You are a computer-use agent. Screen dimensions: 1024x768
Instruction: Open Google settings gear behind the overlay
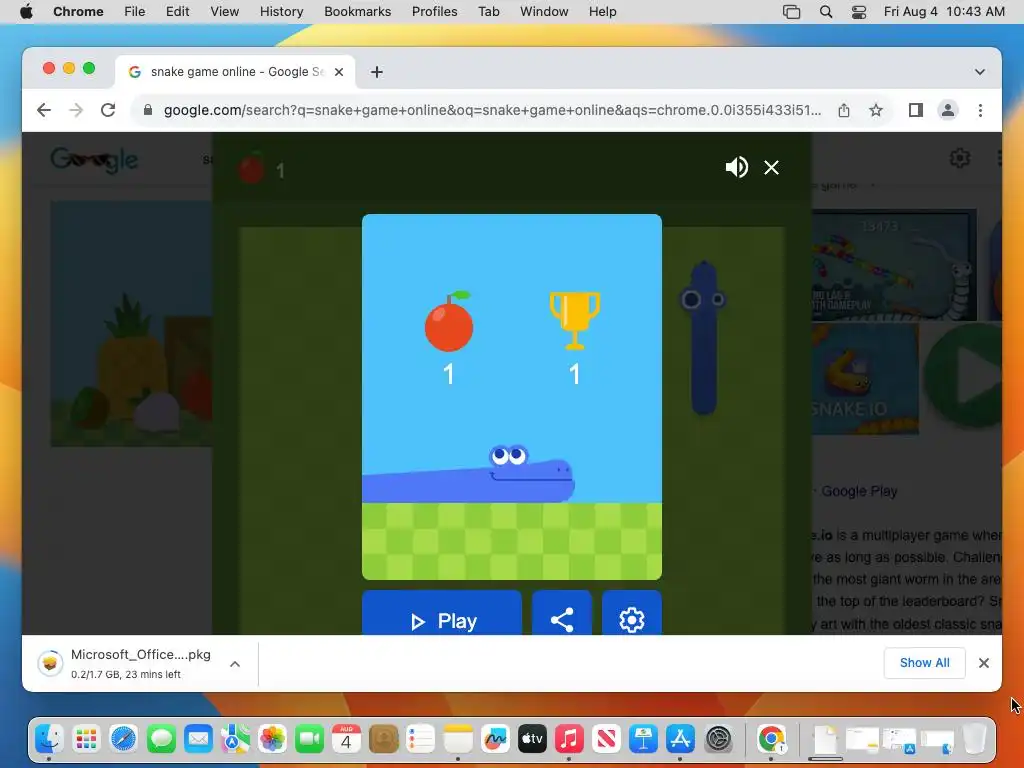959,158
